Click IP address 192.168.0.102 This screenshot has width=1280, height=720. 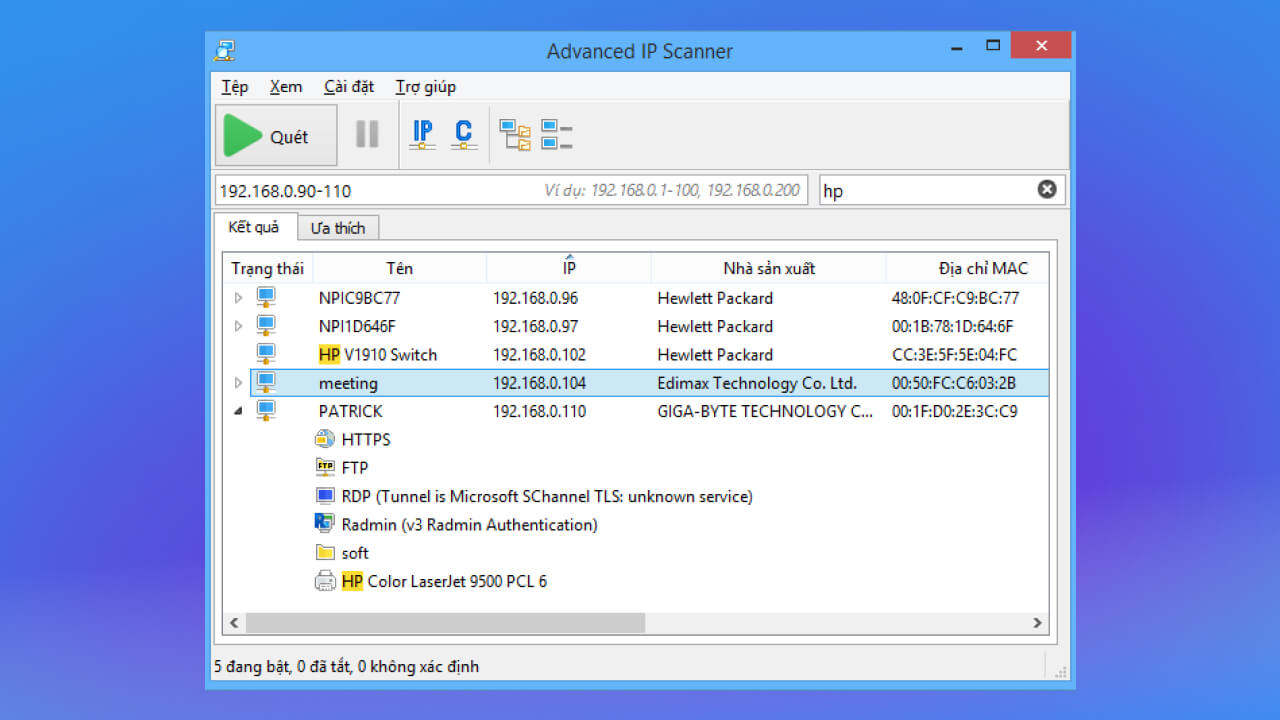coord(539,355)
